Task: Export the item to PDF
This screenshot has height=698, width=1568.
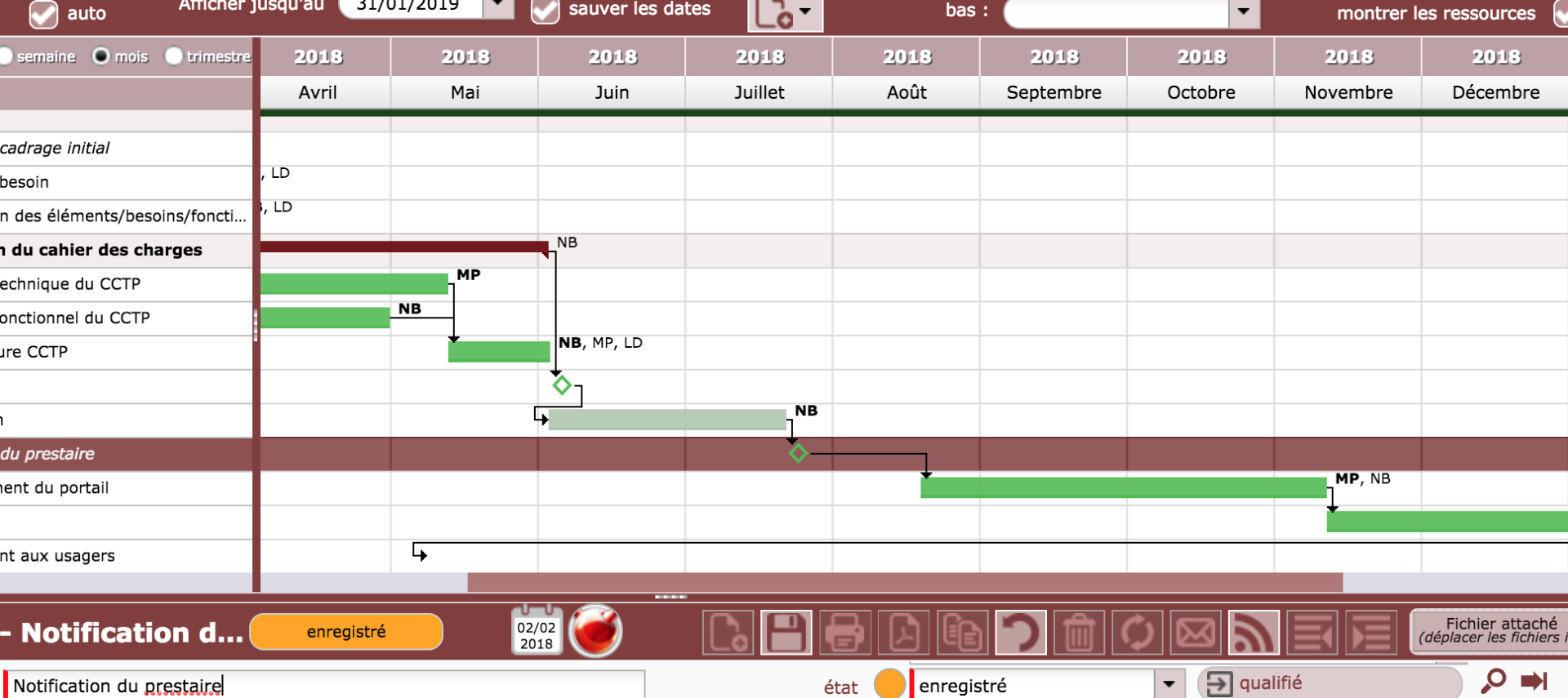Action: (904, 633)
